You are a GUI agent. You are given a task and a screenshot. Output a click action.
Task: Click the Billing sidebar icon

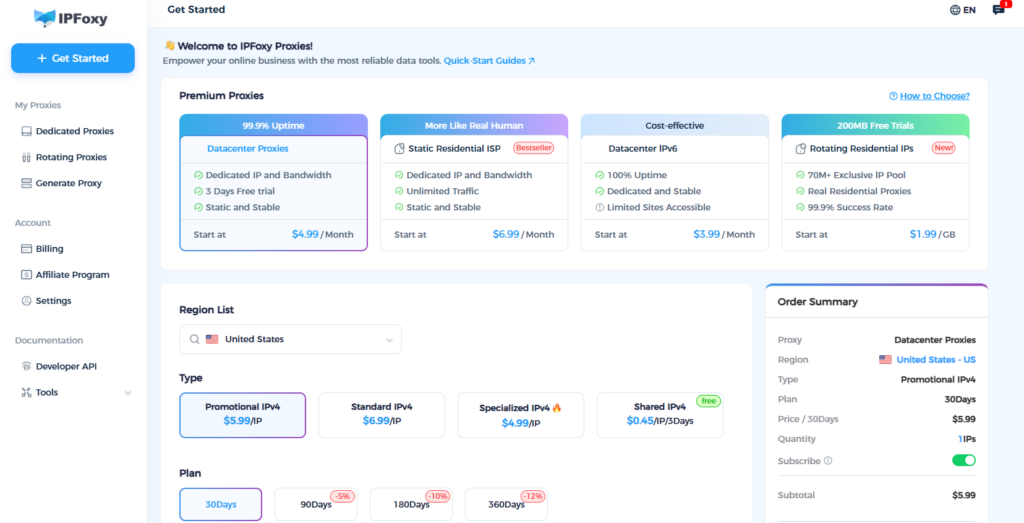coord(26,249)
